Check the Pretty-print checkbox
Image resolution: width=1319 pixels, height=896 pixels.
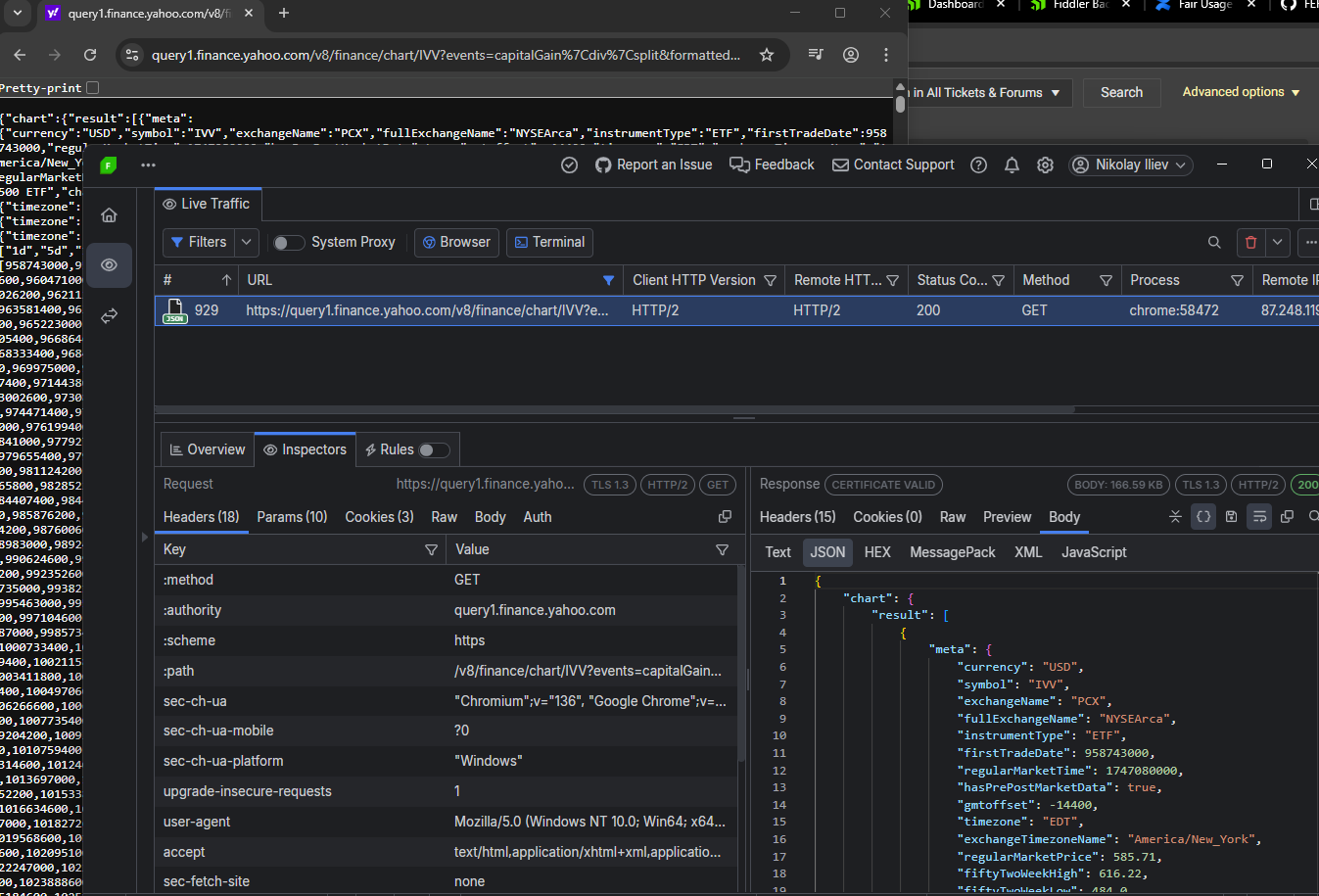[93, 88]
